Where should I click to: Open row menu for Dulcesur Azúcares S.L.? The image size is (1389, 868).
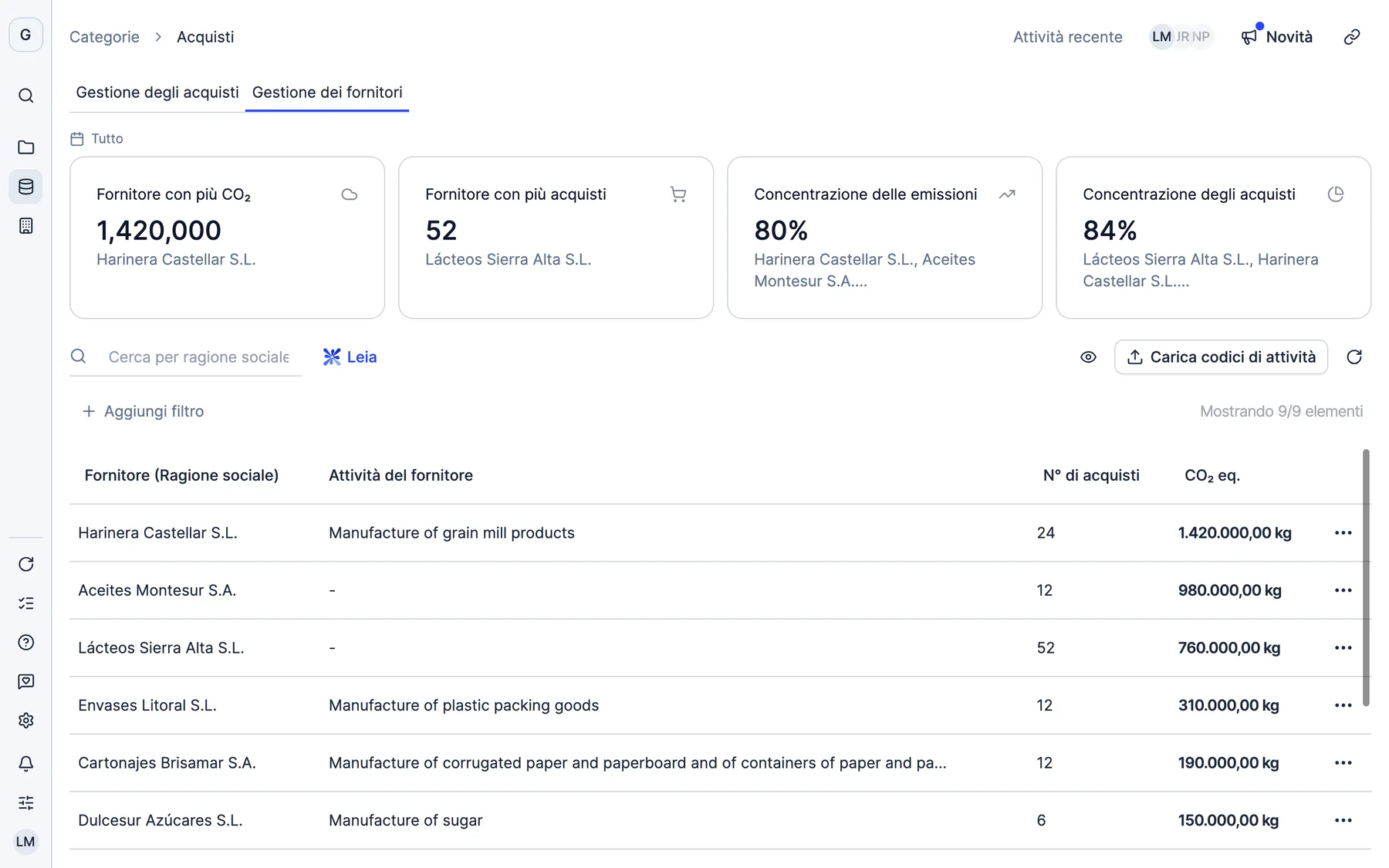pos(1343,820)
